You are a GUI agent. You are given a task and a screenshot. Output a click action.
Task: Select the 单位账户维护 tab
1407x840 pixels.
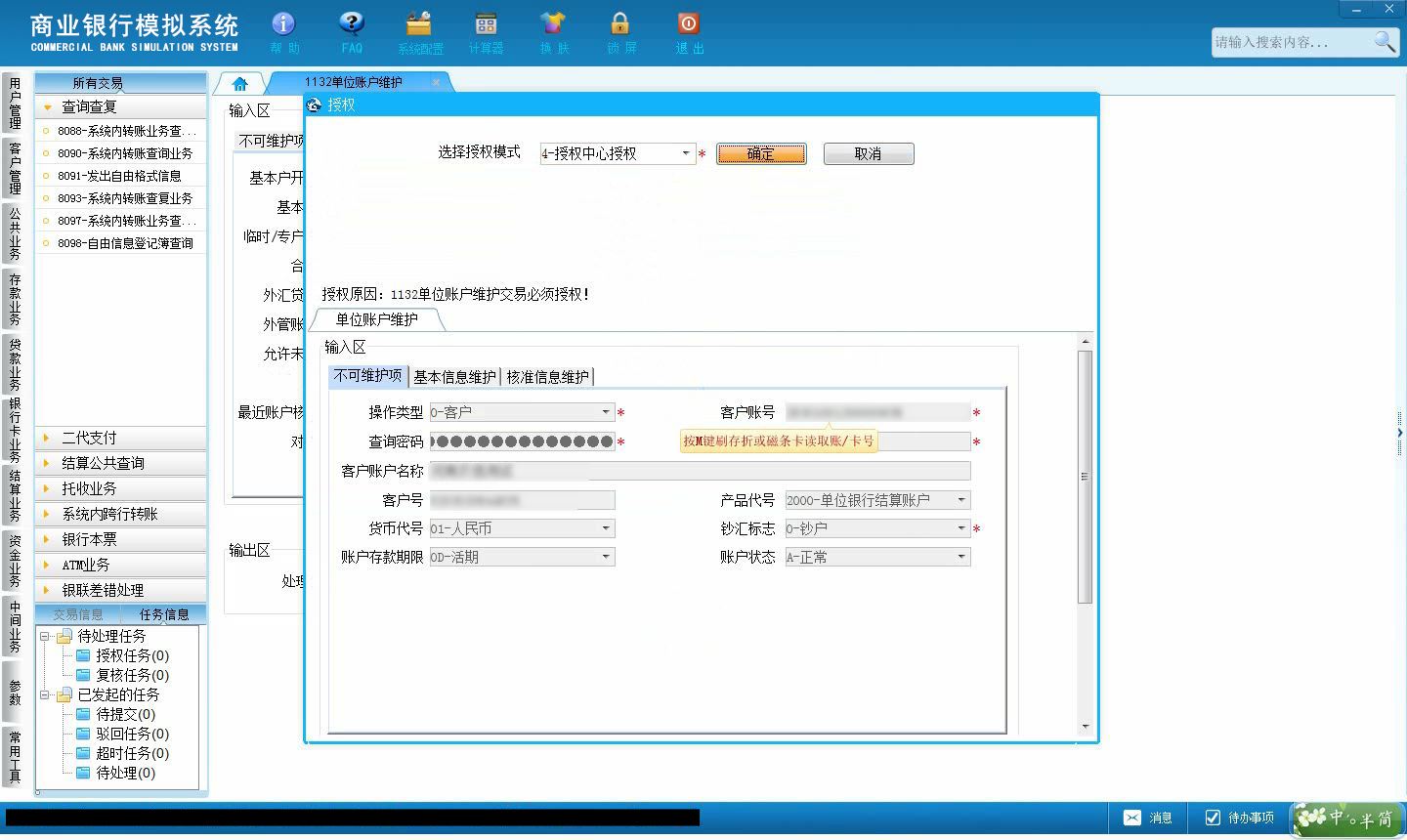pos(377,319)
